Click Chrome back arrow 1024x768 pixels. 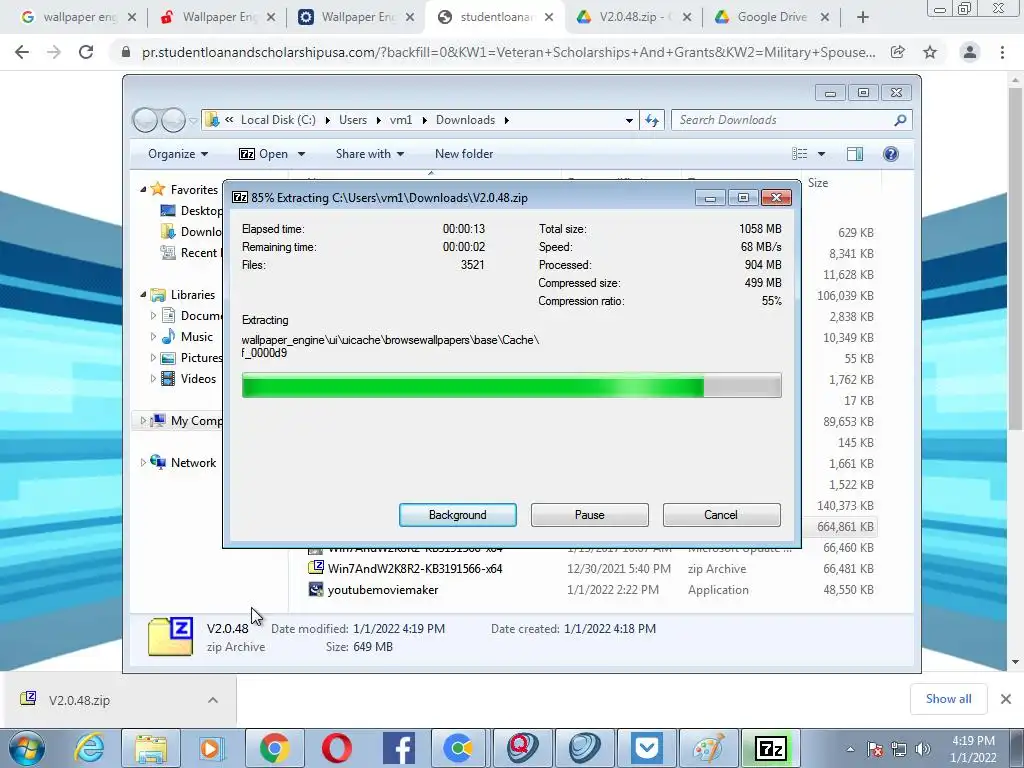22,52
